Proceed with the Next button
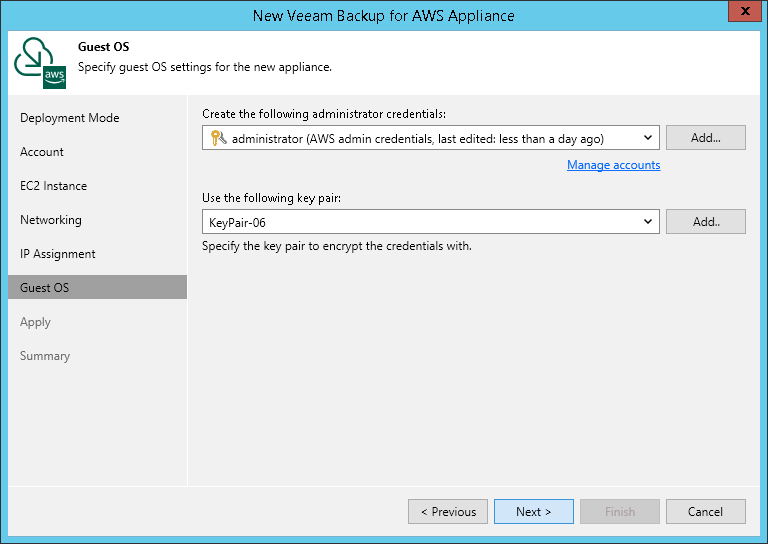768x544 pixels. [533, 512]
